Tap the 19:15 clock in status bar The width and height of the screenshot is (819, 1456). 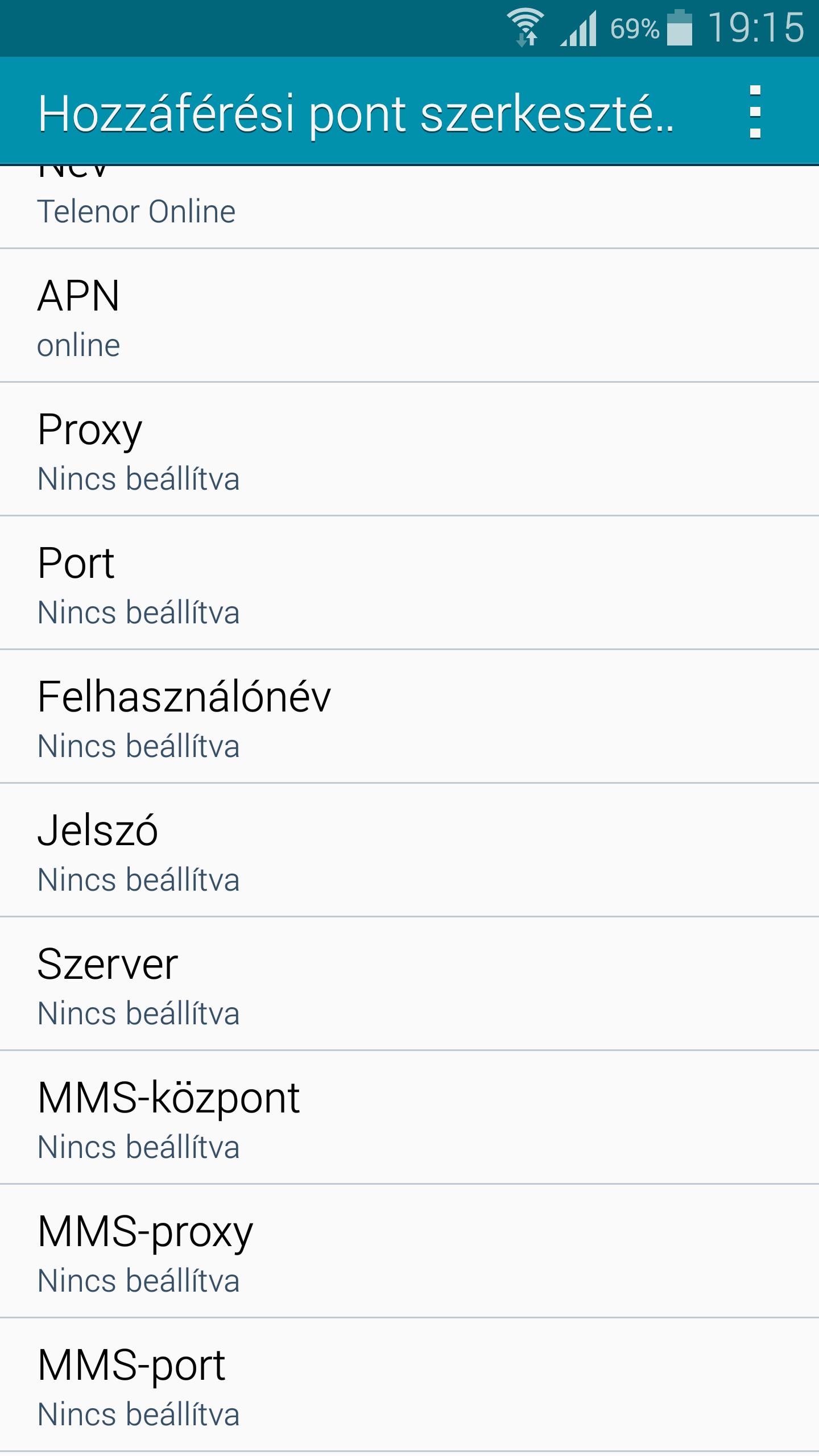pyautogui.click(x=756, y=27)
